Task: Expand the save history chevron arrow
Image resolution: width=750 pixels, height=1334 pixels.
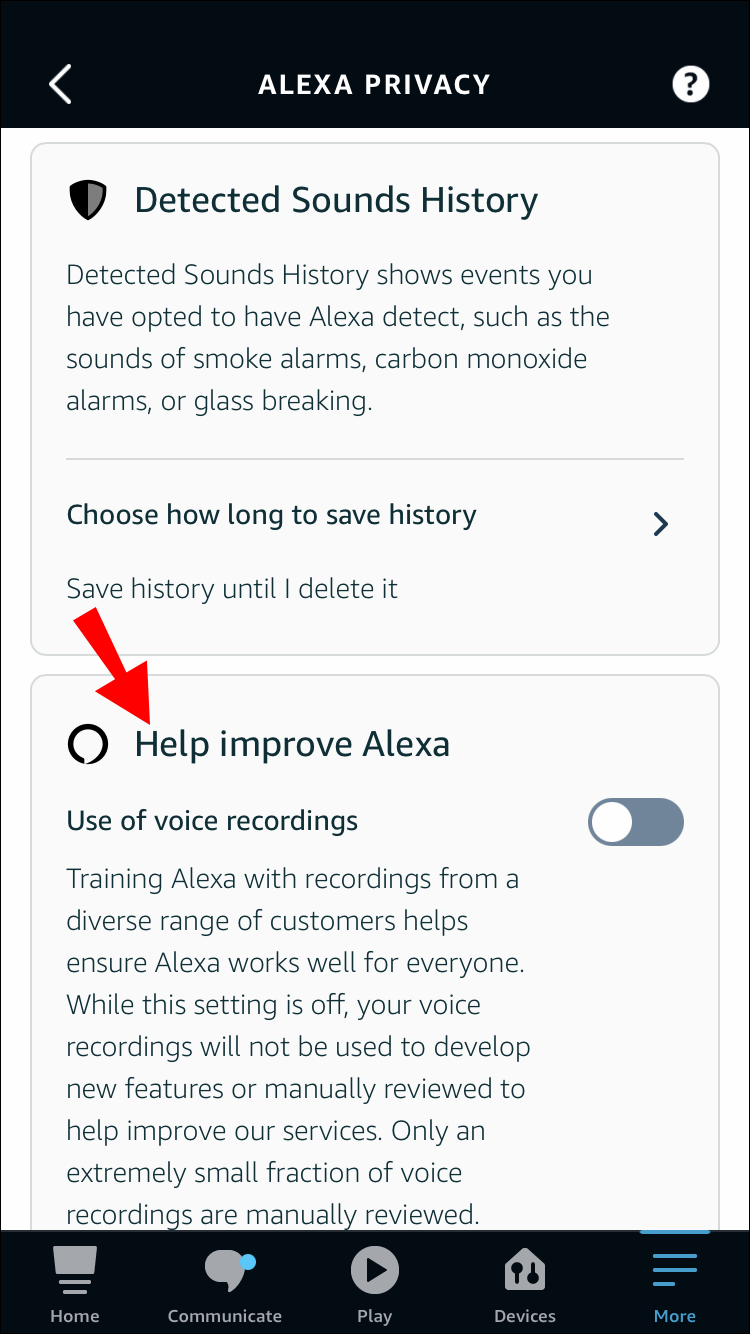Action: 660,523
